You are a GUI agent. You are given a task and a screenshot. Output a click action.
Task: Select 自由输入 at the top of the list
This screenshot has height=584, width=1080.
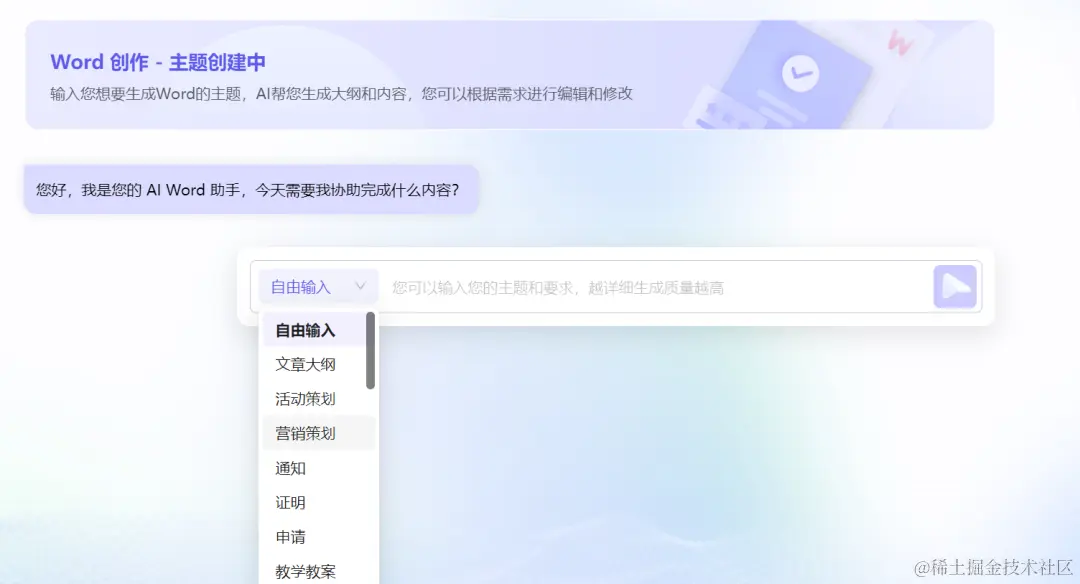(306, 330)
